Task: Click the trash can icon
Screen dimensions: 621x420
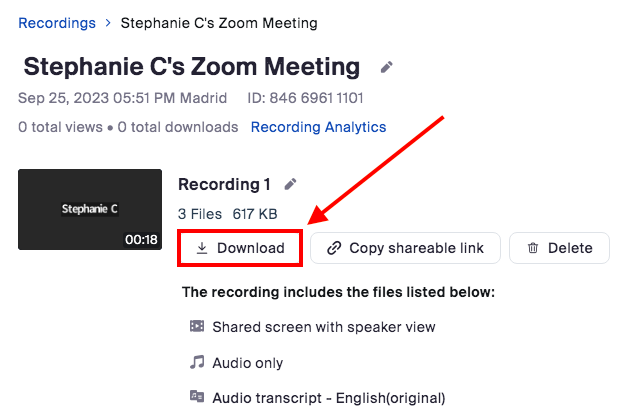Action: (533, 248)
